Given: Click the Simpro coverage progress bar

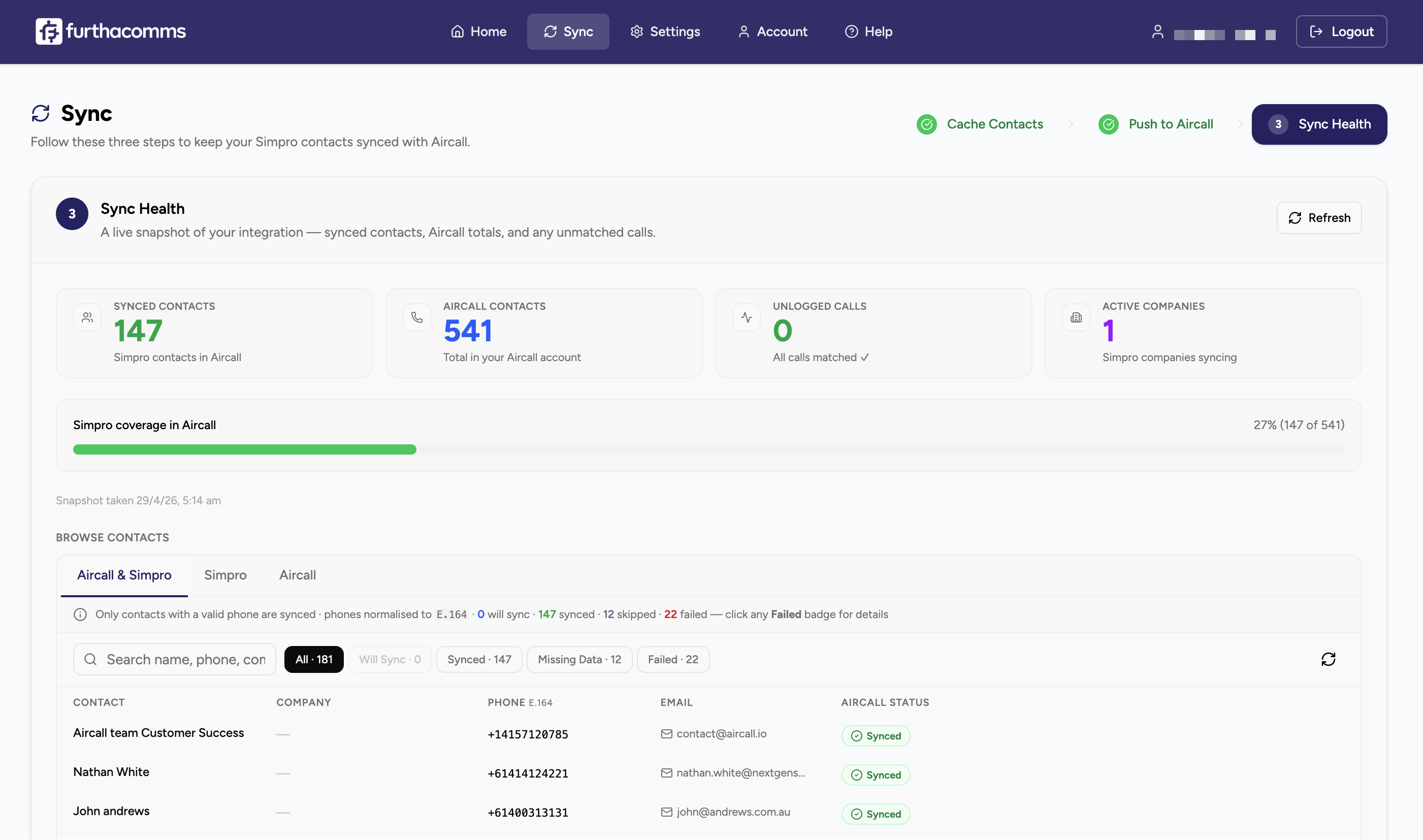Looking at the screenshot, I should pos(708,449).
